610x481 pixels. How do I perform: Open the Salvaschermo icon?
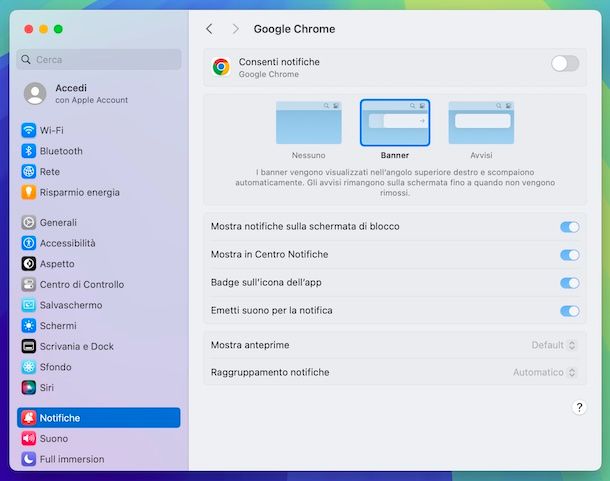point(29,305)
